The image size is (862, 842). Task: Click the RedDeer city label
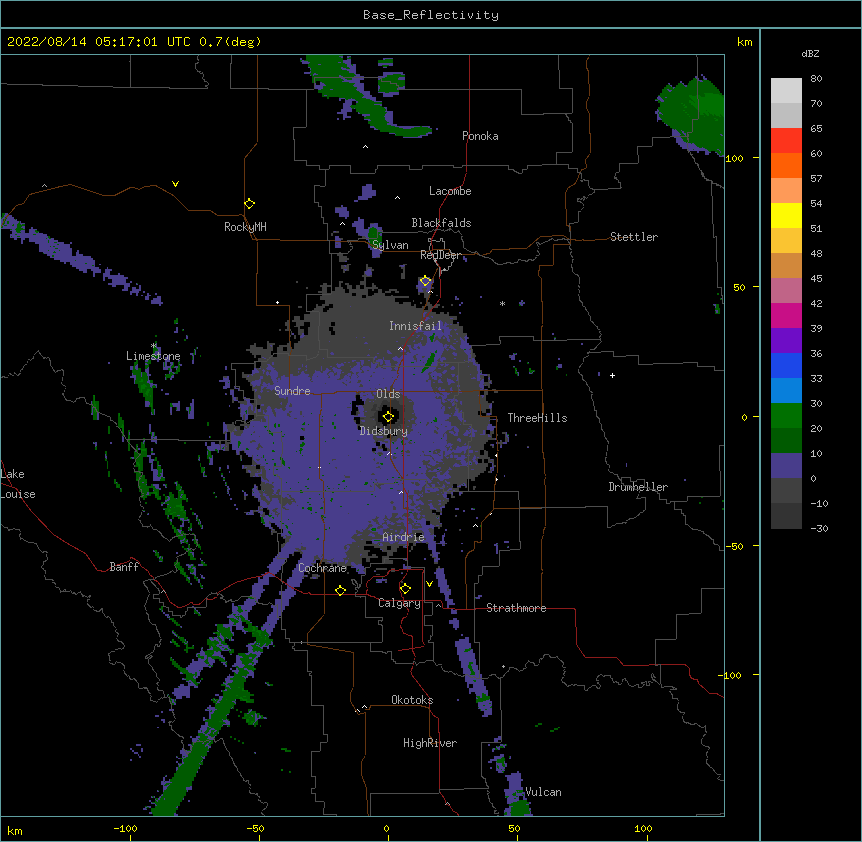click(x=440, y=255)
